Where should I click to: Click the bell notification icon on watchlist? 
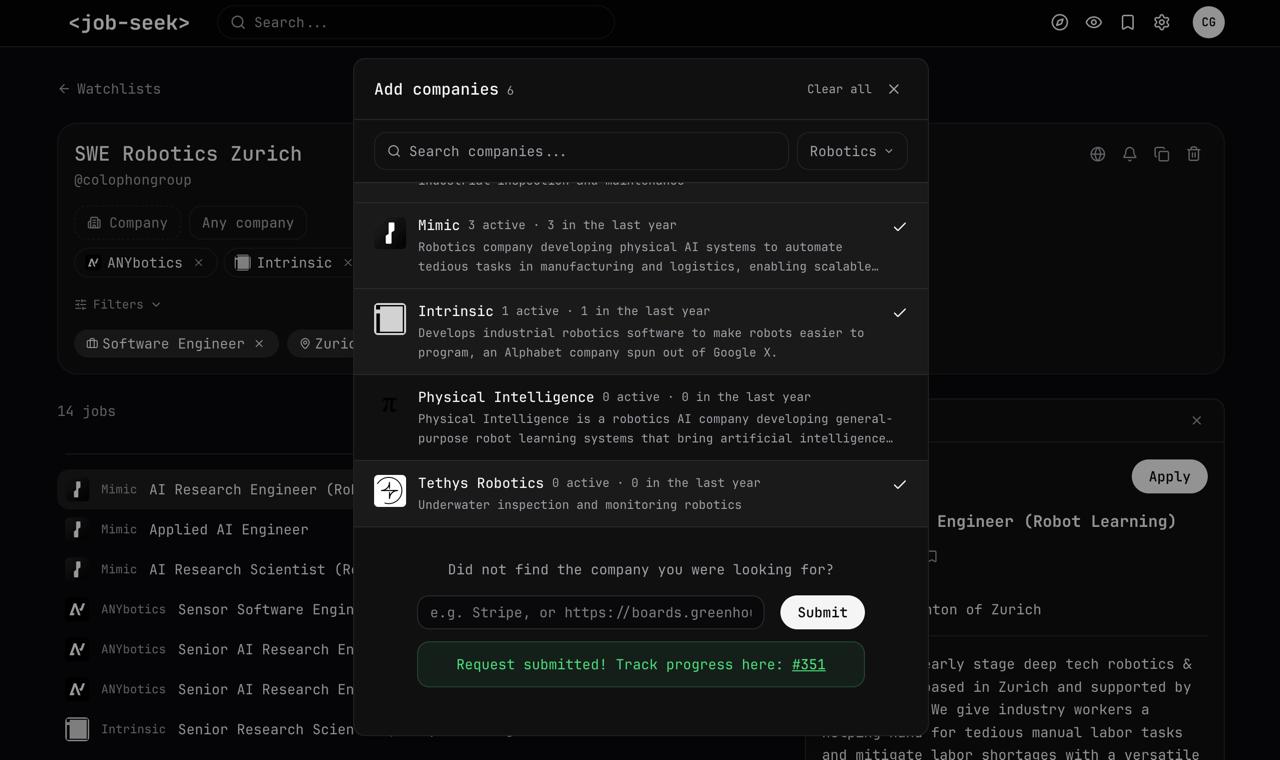[1130, 154]
